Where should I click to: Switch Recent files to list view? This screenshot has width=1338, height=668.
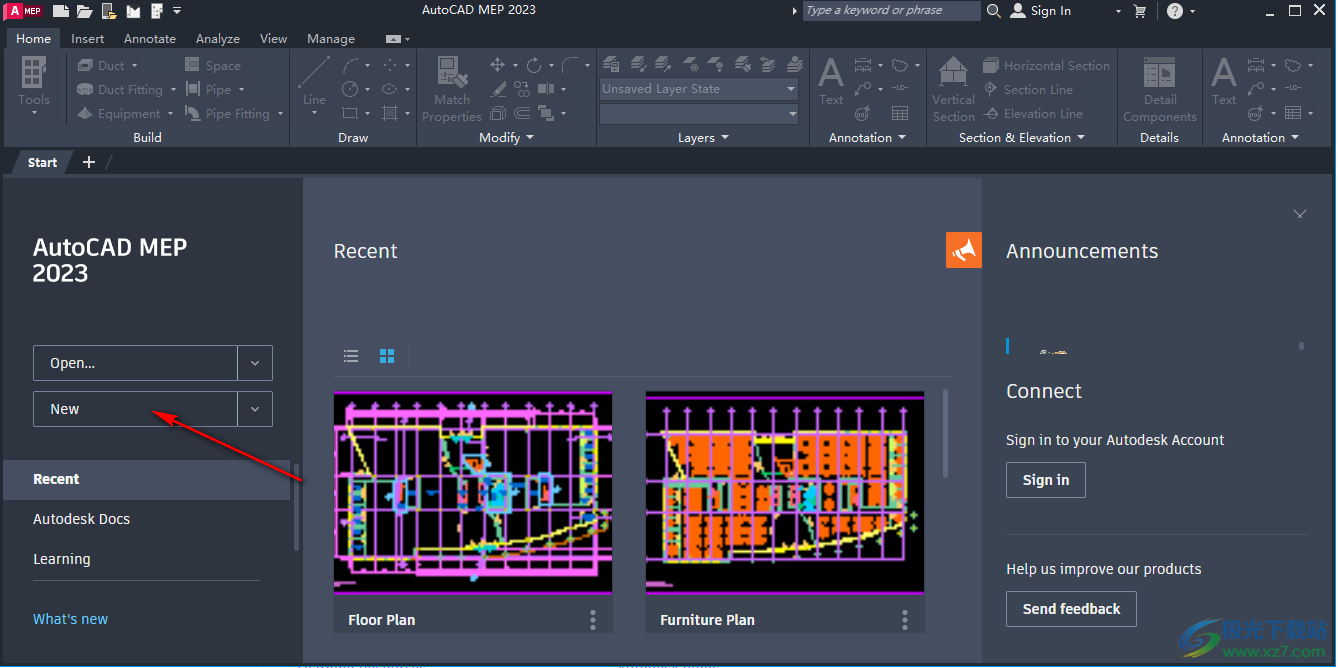coord(351,356)
